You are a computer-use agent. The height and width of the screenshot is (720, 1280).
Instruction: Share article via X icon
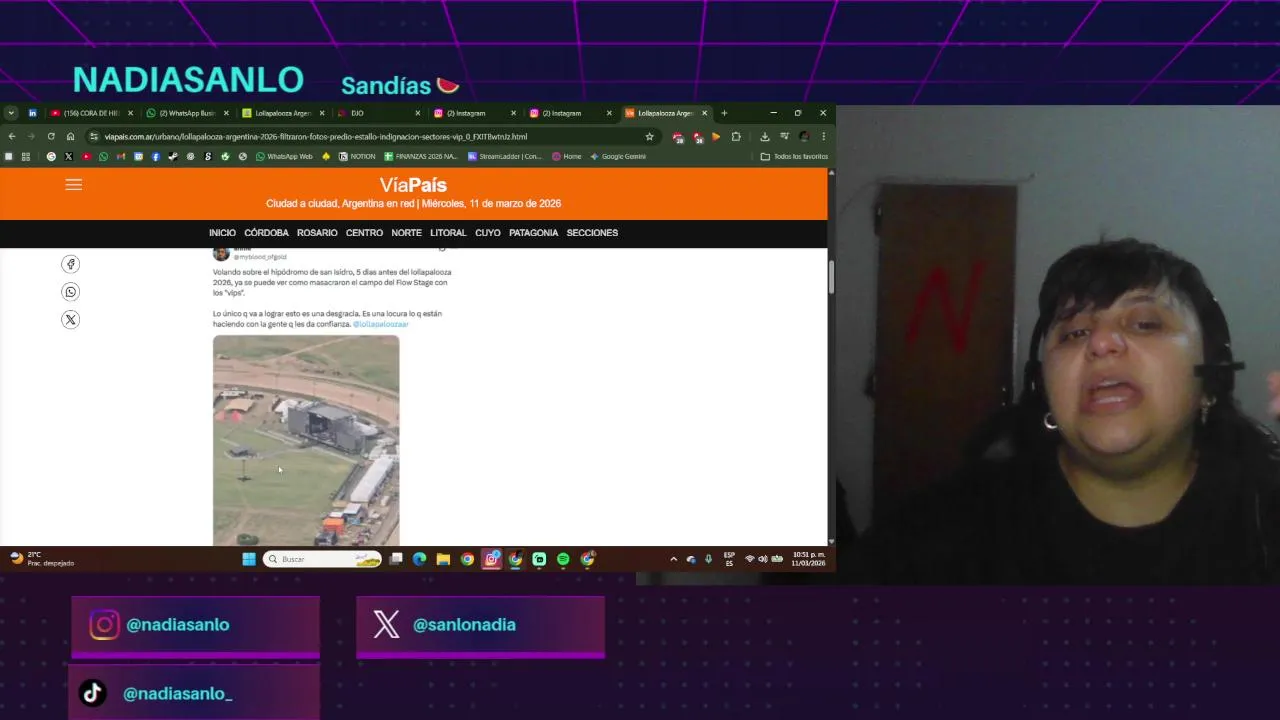(x=70, y=320)
